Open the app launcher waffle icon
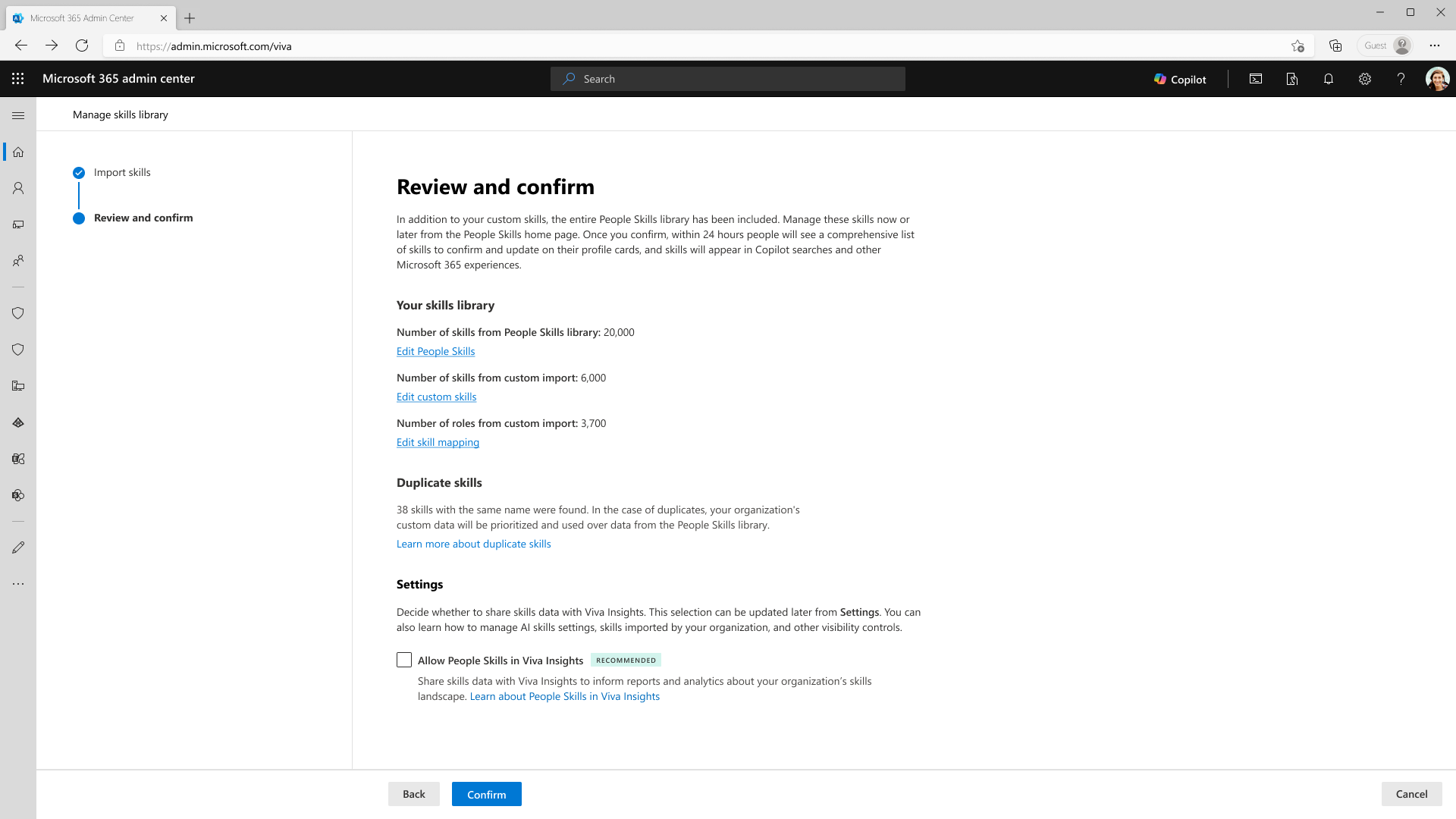The width and height of the screenshot is (1456, 819). tap(18, 79)
